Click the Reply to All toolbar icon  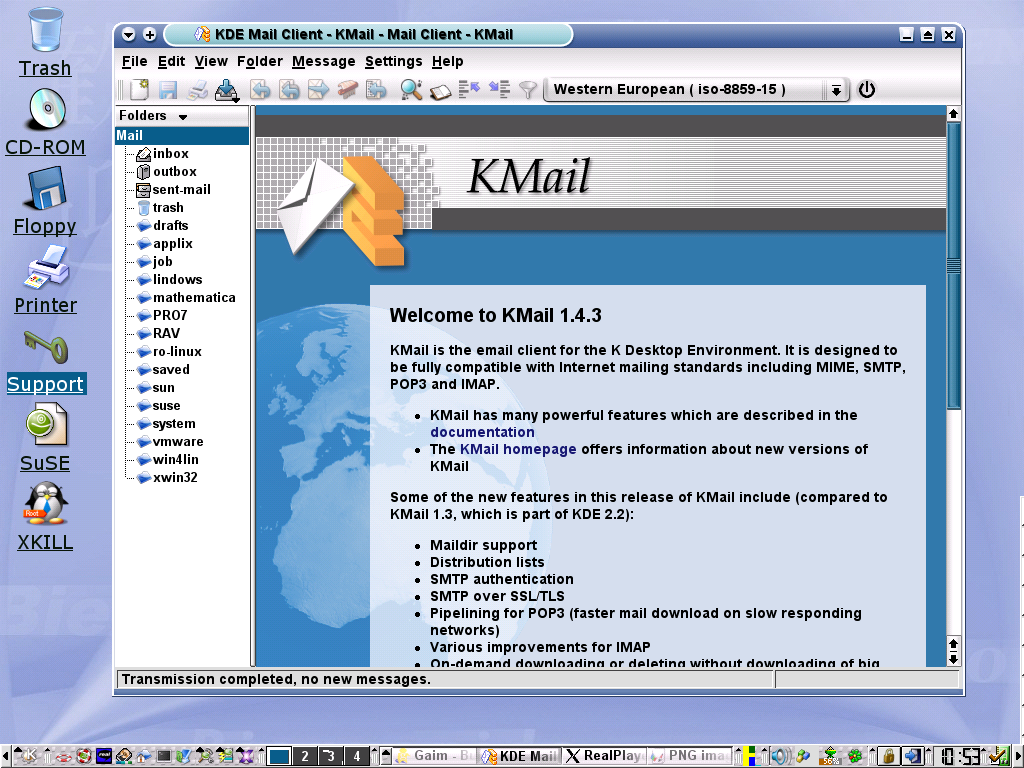pos(289,89)
